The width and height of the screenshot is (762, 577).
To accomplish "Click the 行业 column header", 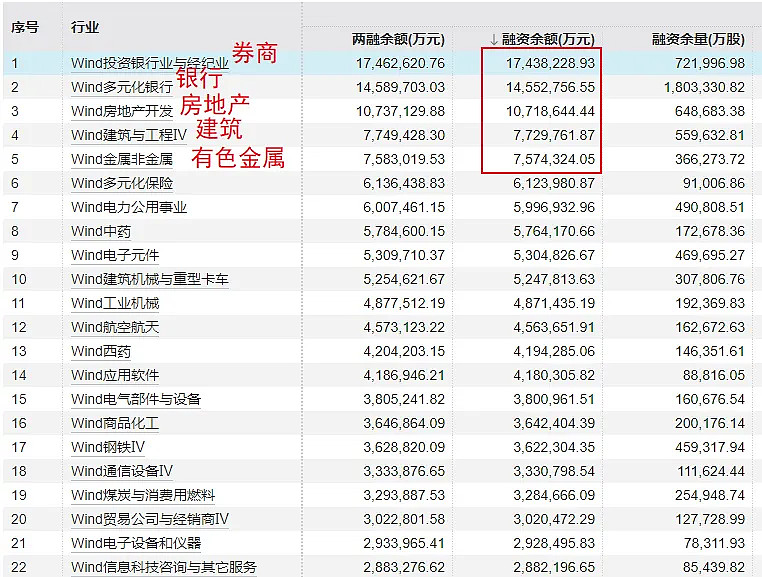I will tap(85, 27).
